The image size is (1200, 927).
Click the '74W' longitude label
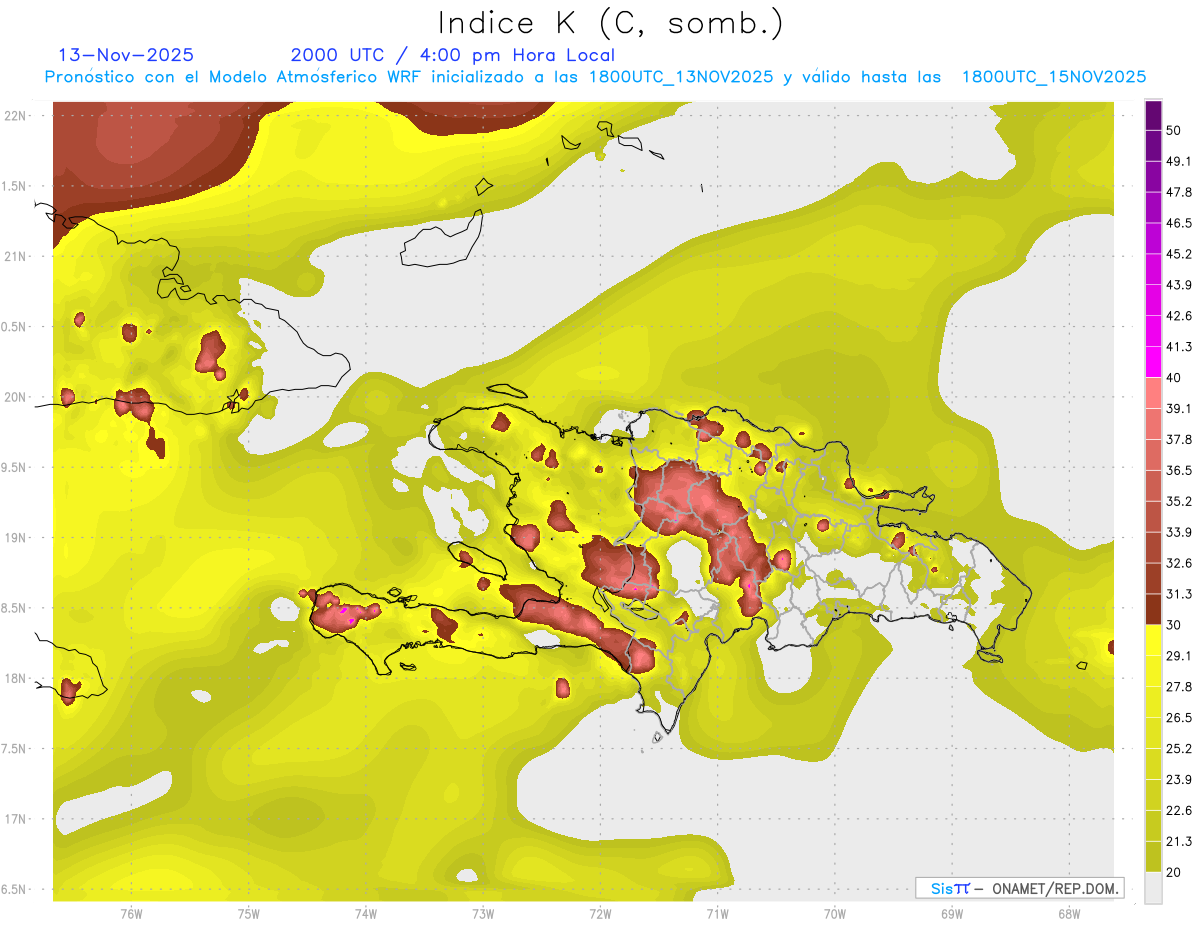tap(366, 914)
